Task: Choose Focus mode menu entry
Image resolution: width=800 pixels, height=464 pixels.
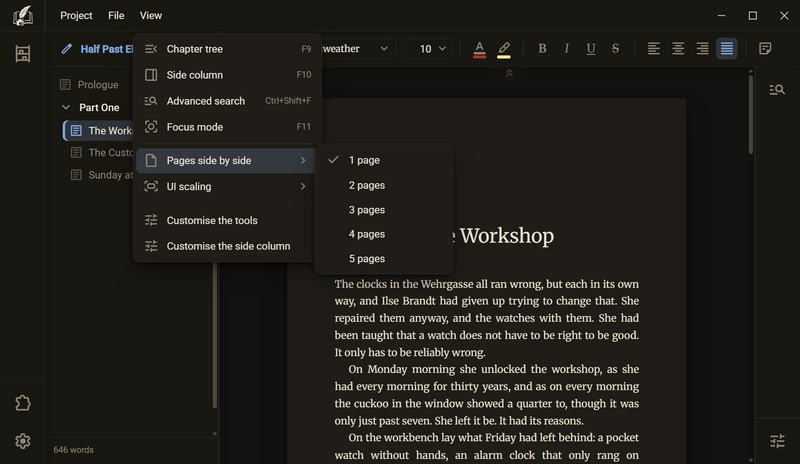Action: click(x=228, y=127)
